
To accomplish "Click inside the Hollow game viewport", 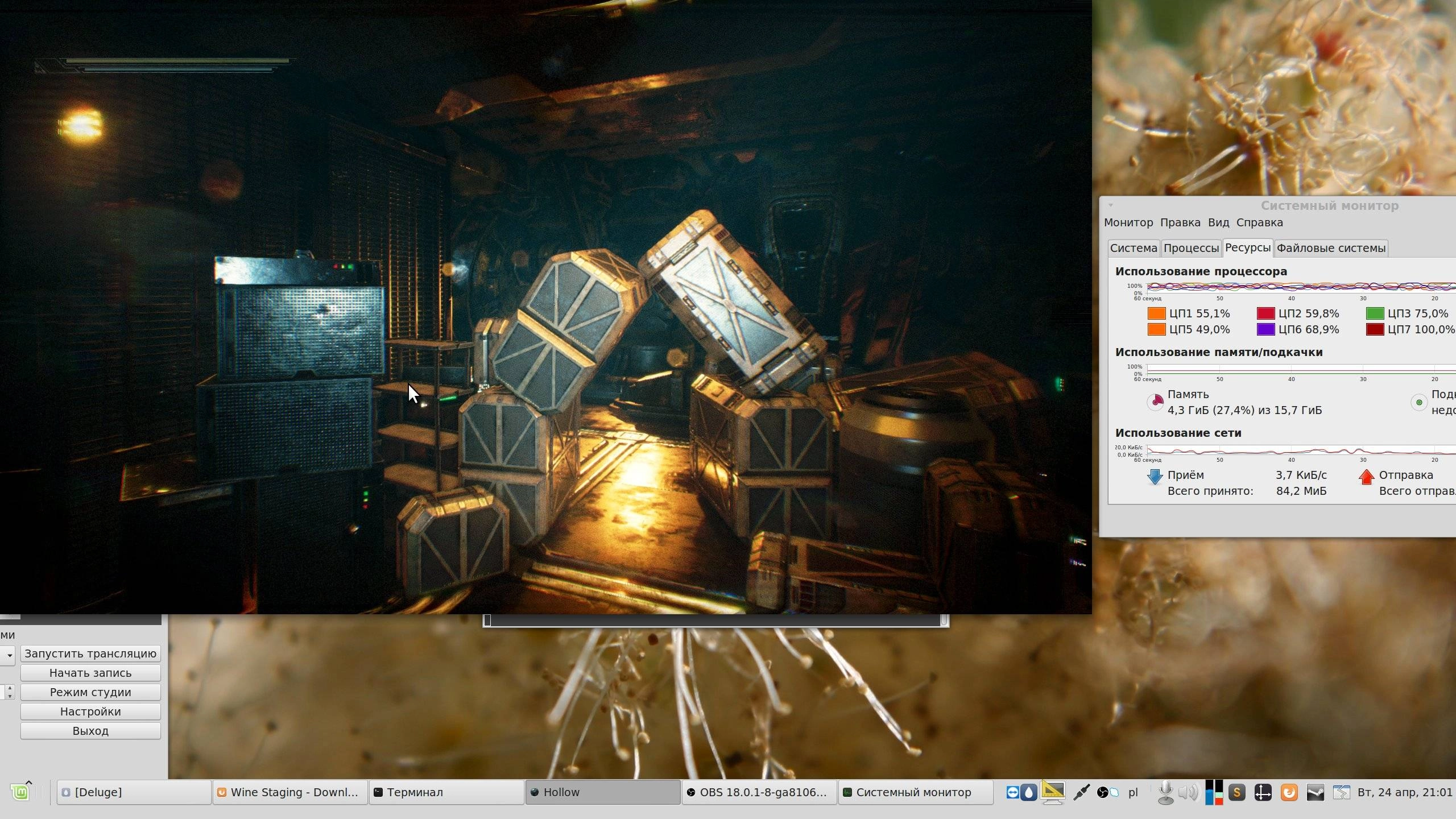I will [x=546, y=307].
